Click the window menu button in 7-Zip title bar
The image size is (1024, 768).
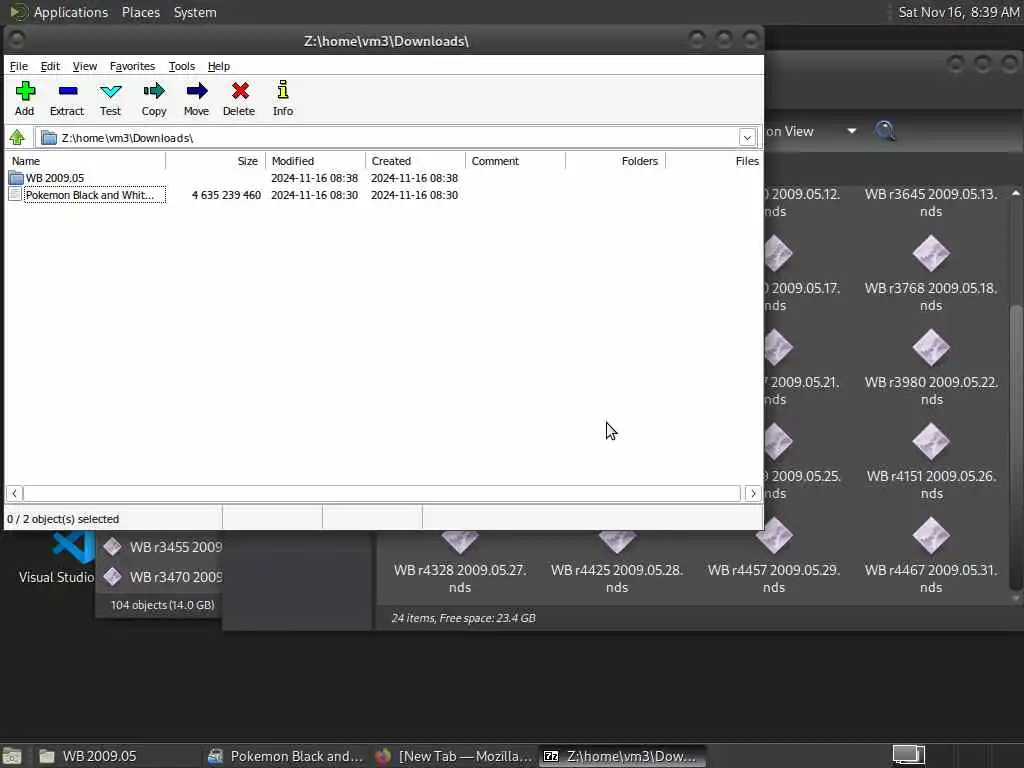tap(17, 40)
